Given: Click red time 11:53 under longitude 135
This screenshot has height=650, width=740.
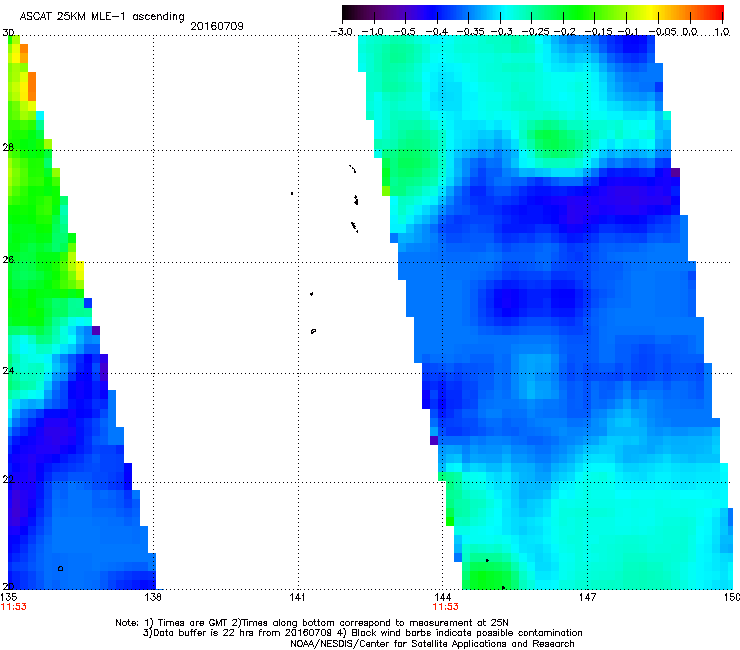Looking at the screenshot, I should 14,607.
